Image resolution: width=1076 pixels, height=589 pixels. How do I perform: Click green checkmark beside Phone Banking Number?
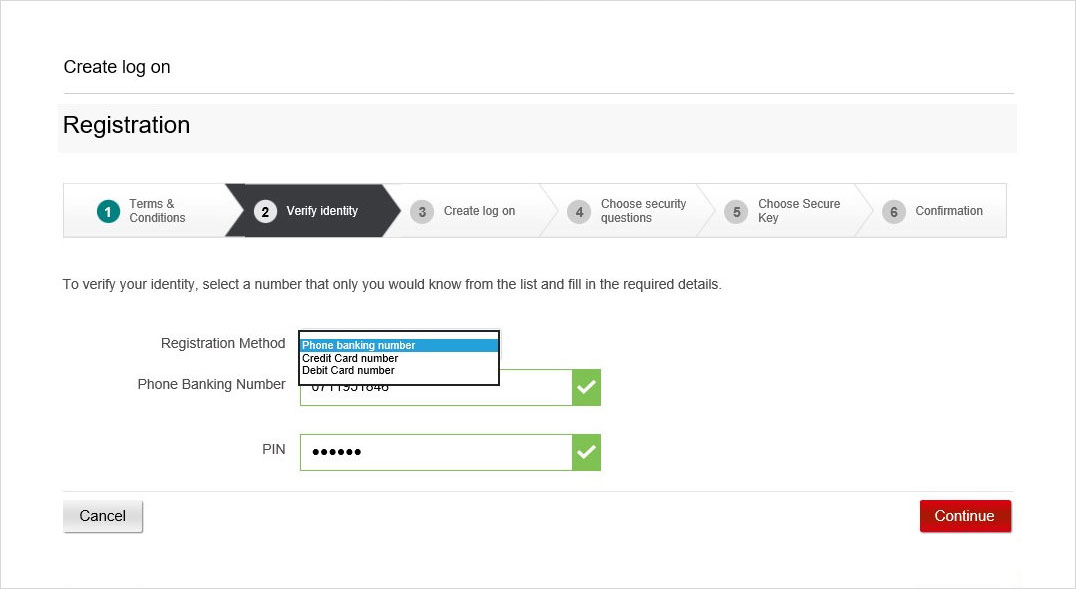pyautogui.click(x=586, y=387)
